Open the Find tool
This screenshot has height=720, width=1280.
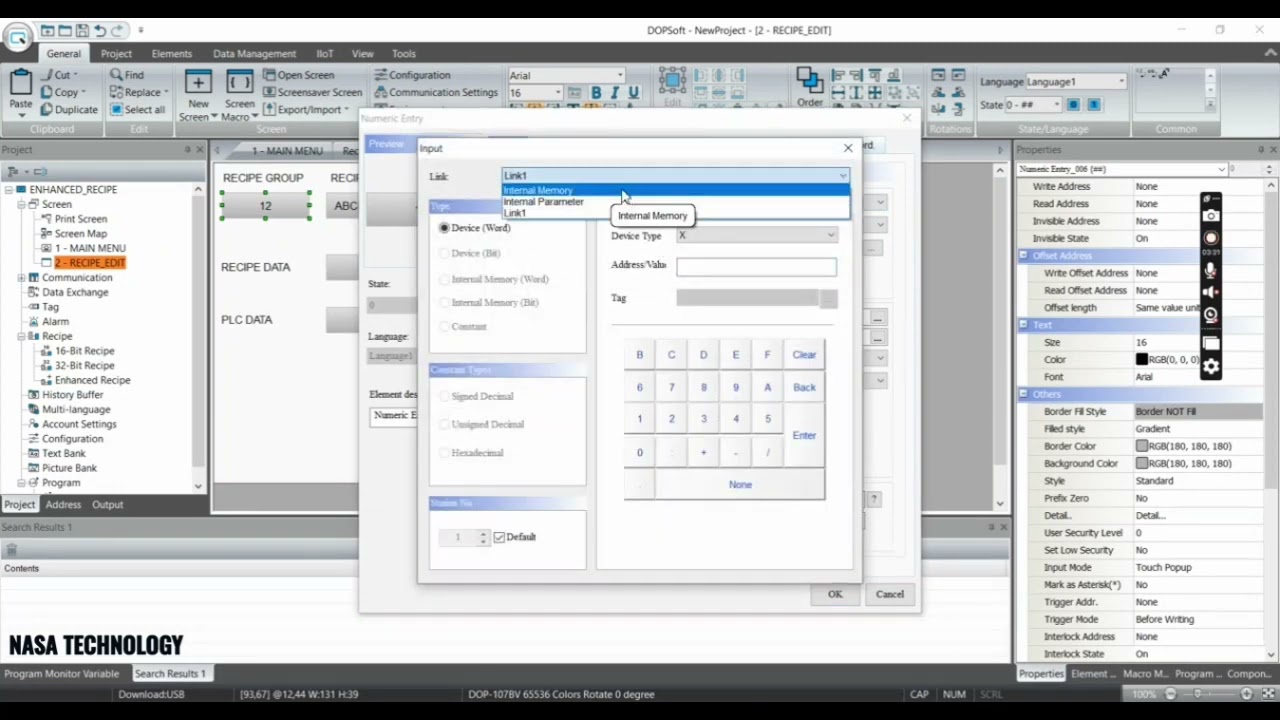127,75
